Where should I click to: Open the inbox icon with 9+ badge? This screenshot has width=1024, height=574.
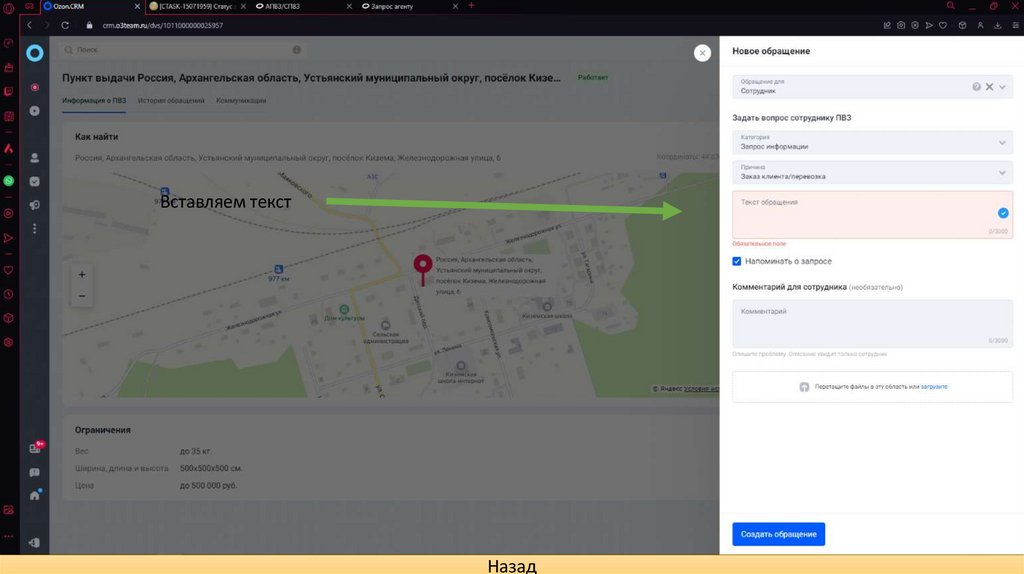(x=35, y=448)
